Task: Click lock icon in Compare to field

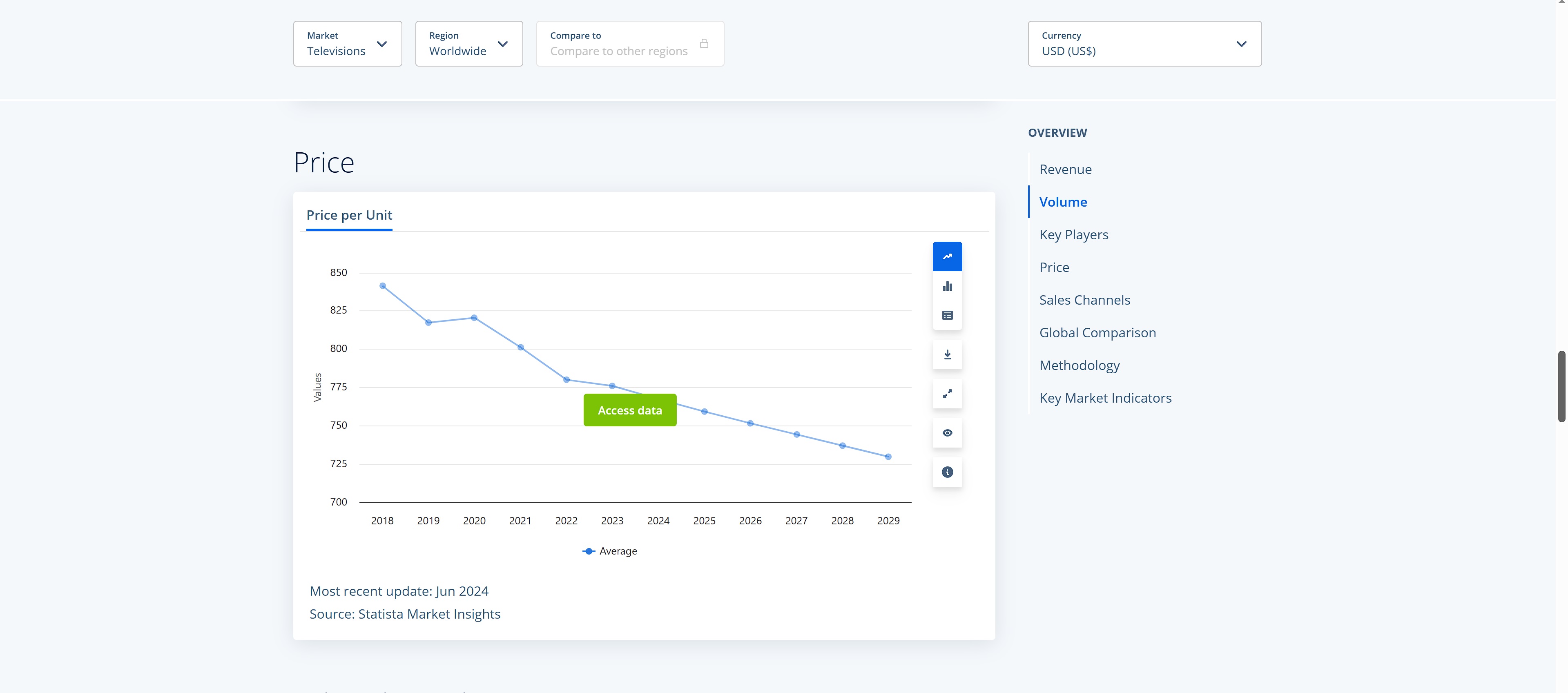Action: [704, 43]
